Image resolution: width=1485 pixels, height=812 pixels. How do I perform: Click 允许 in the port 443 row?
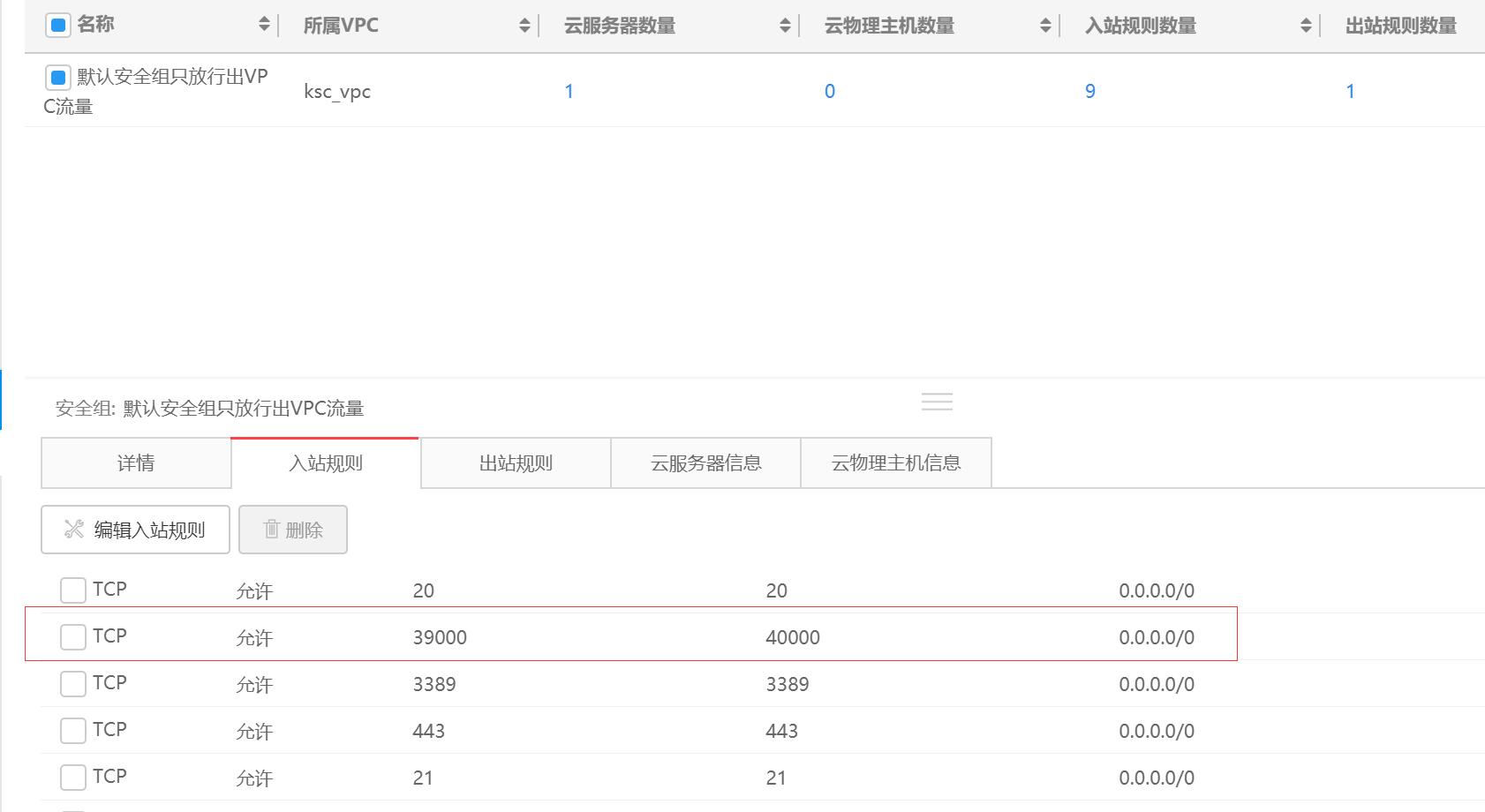click(x=254, y=731)
